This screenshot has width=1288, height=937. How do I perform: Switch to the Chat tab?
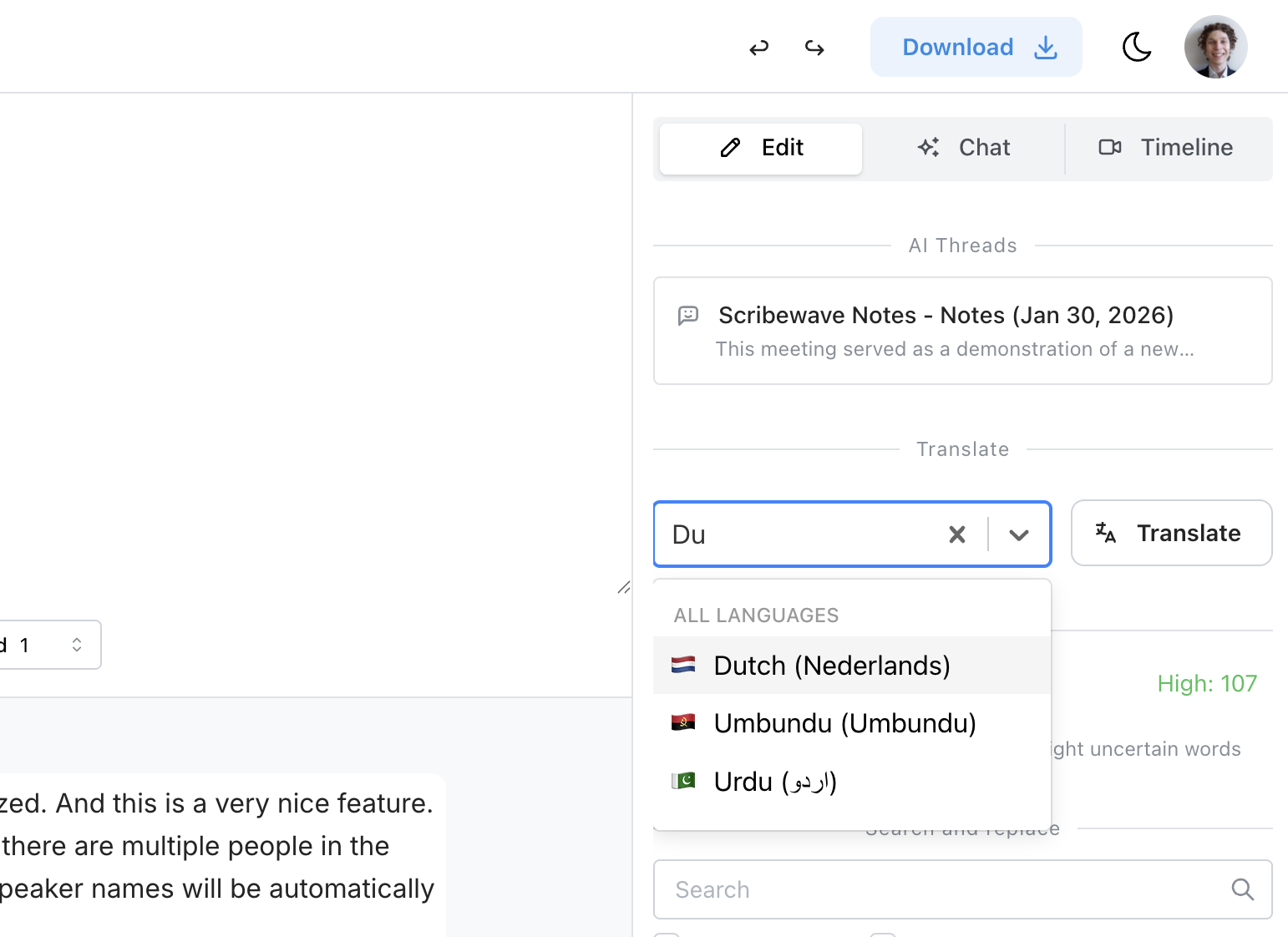tap(963, 149)
